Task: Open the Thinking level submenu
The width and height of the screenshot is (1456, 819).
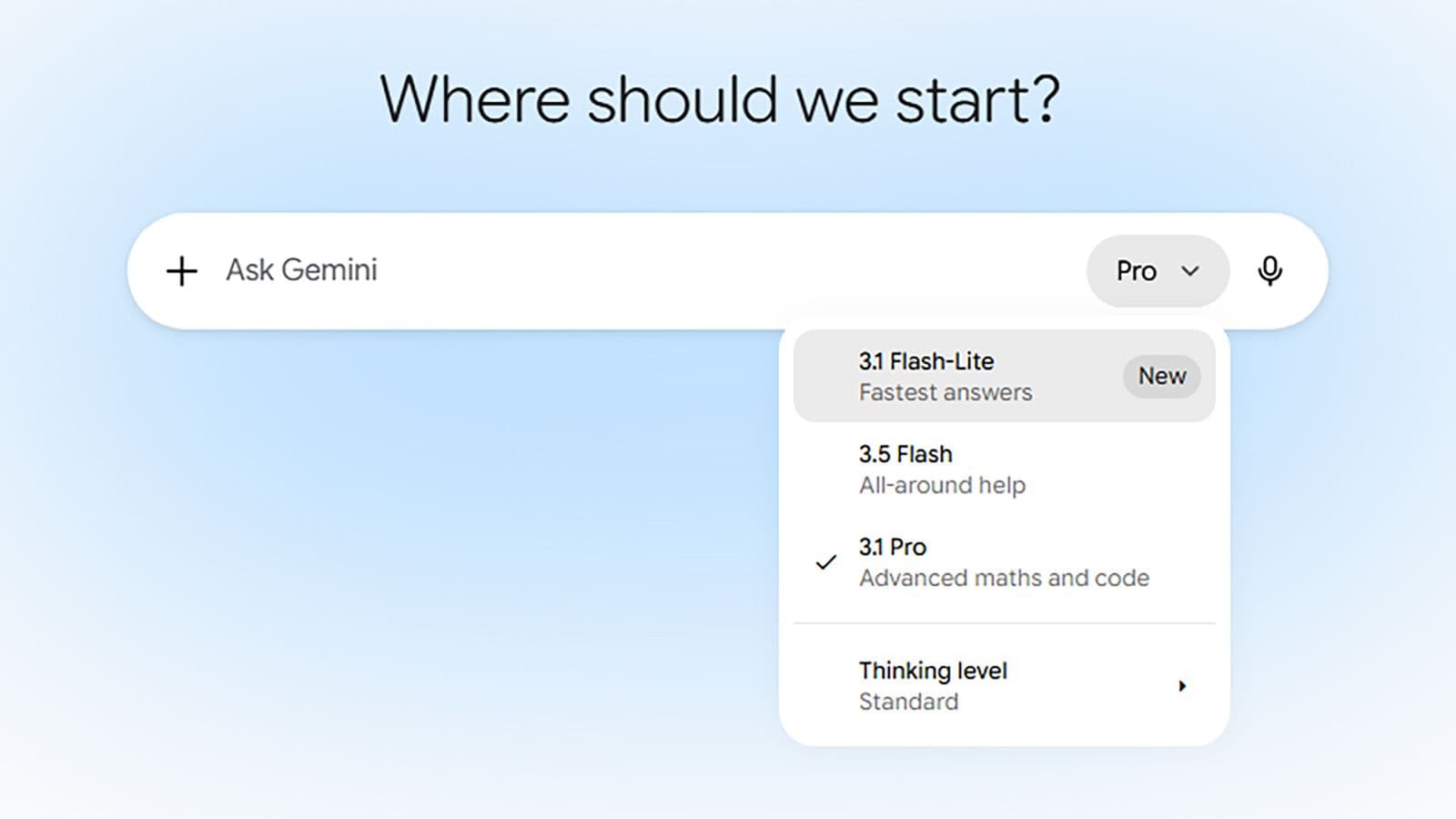Action: (x=1005, y=685)
